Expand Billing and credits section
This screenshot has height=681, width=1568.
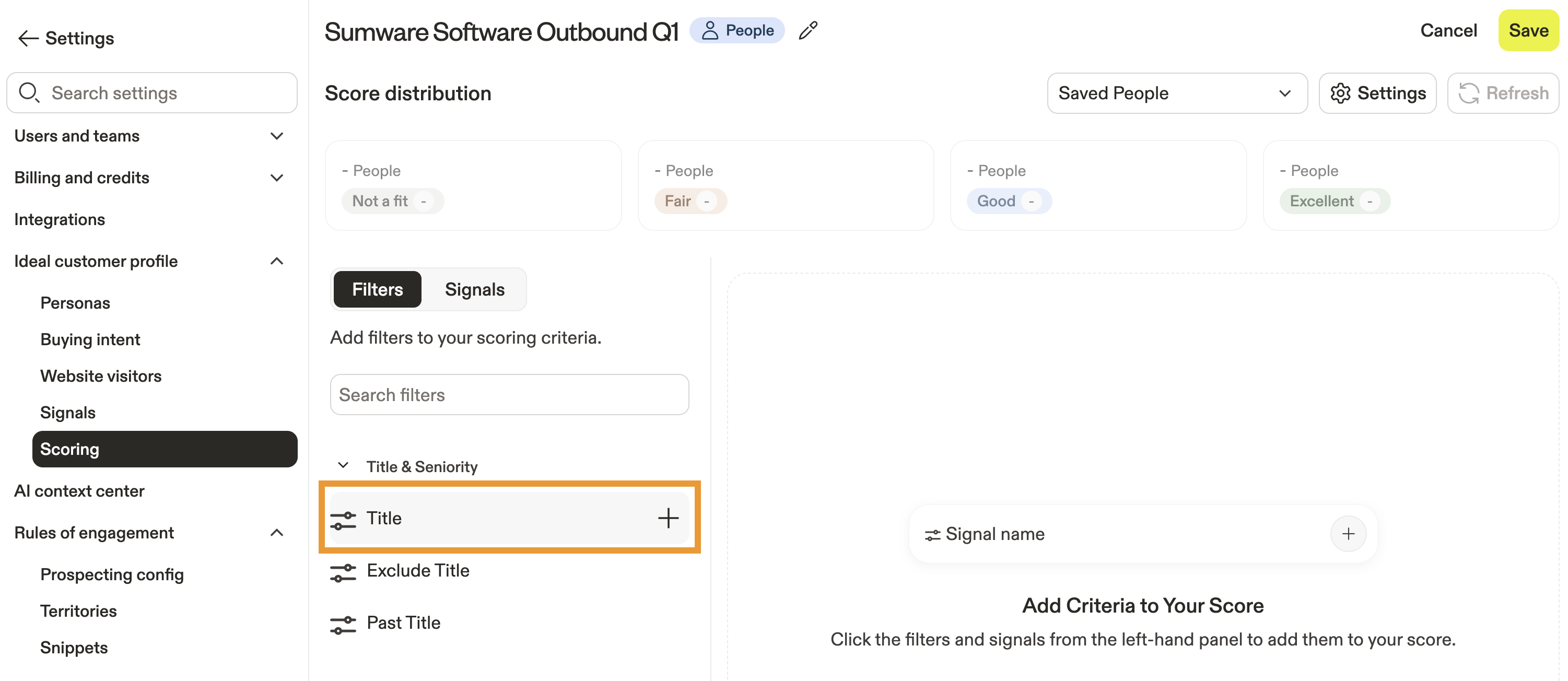pos(276,178)
